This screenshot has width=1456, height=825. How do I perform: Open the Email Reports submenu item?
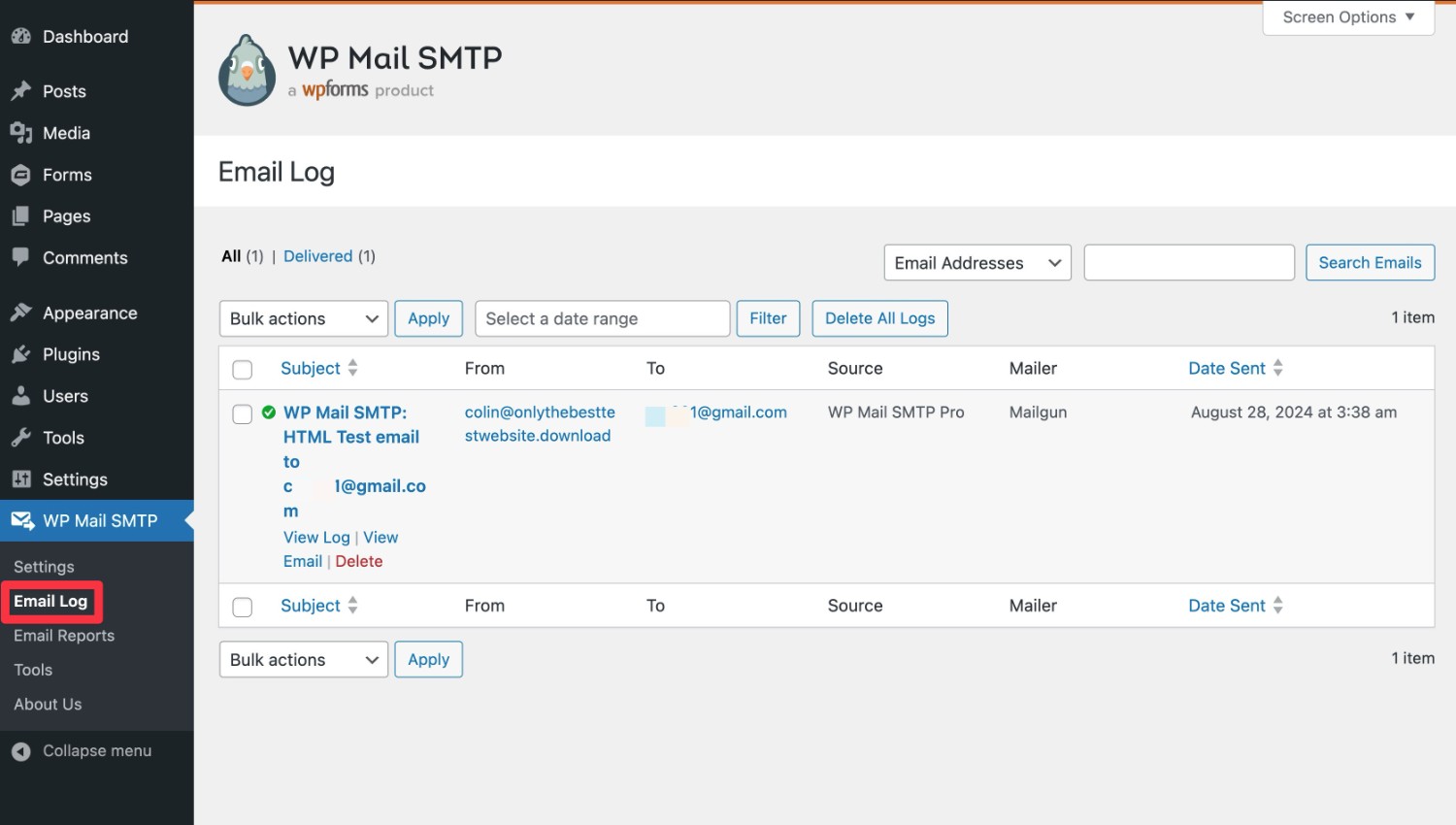[64, 636]
